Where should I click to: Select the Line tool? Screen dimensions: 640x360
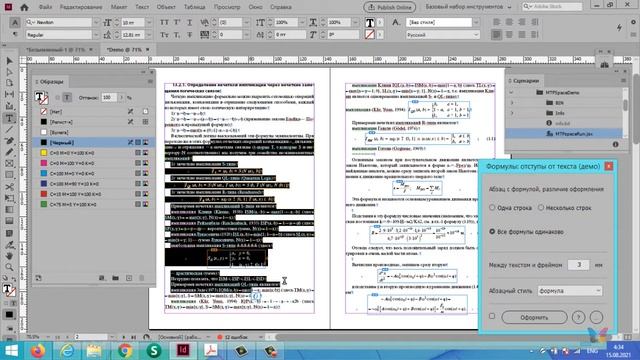coord(9,129)
